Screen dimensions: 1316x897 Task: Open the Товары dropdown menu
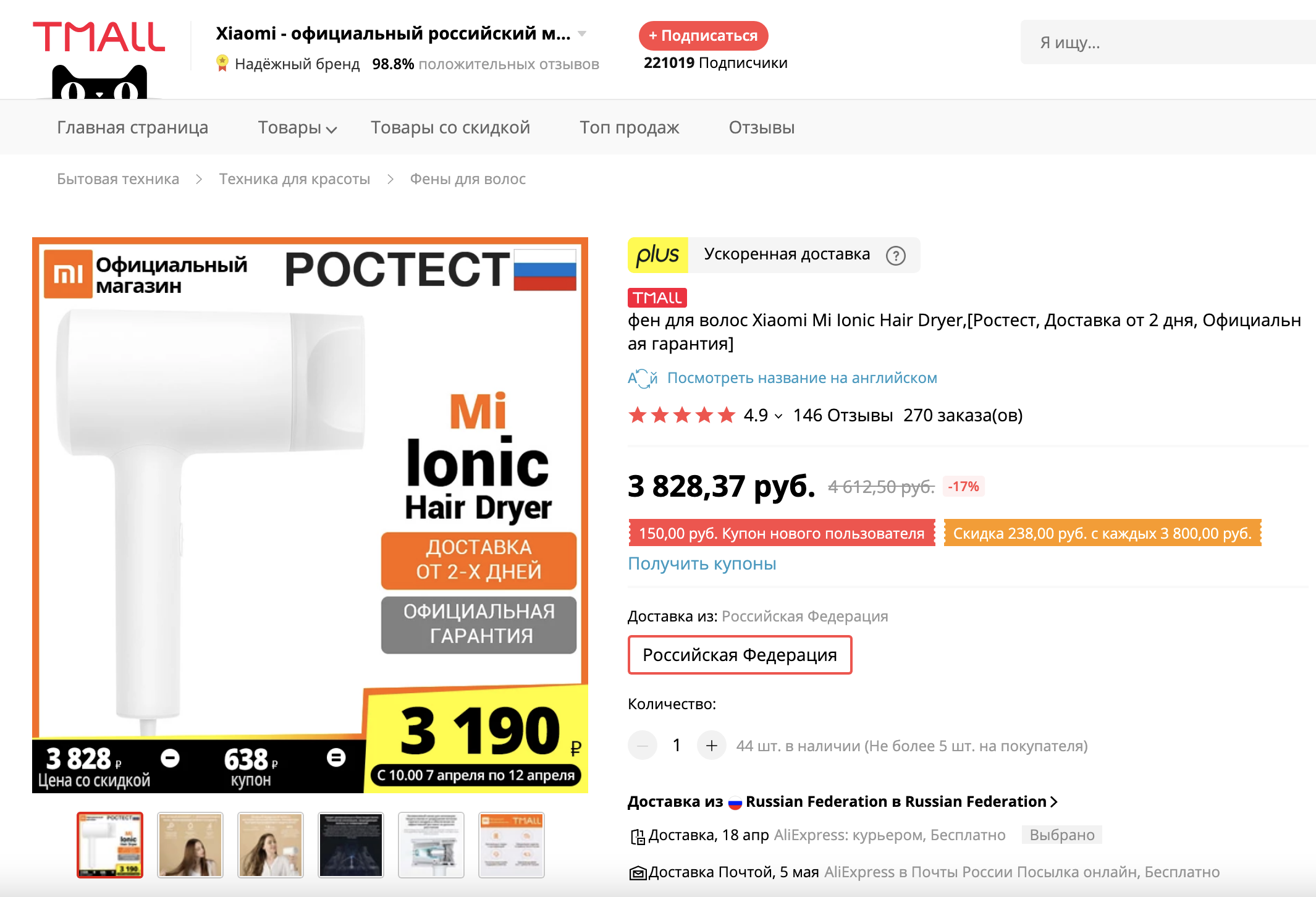point(297,128)
